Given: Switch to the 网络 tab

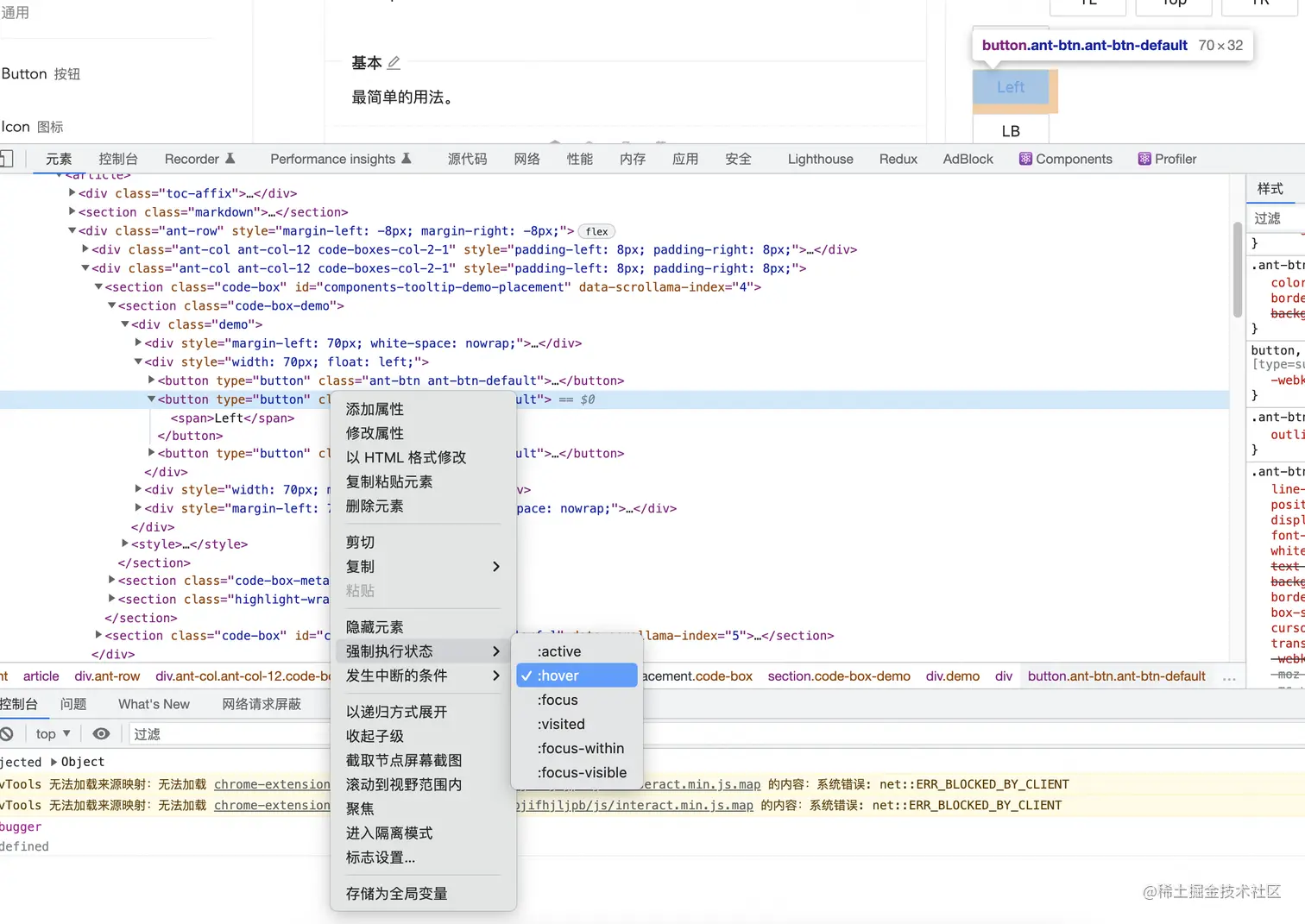Looking at the screenshot, I should pyautogui.click(x=526, y=159).
